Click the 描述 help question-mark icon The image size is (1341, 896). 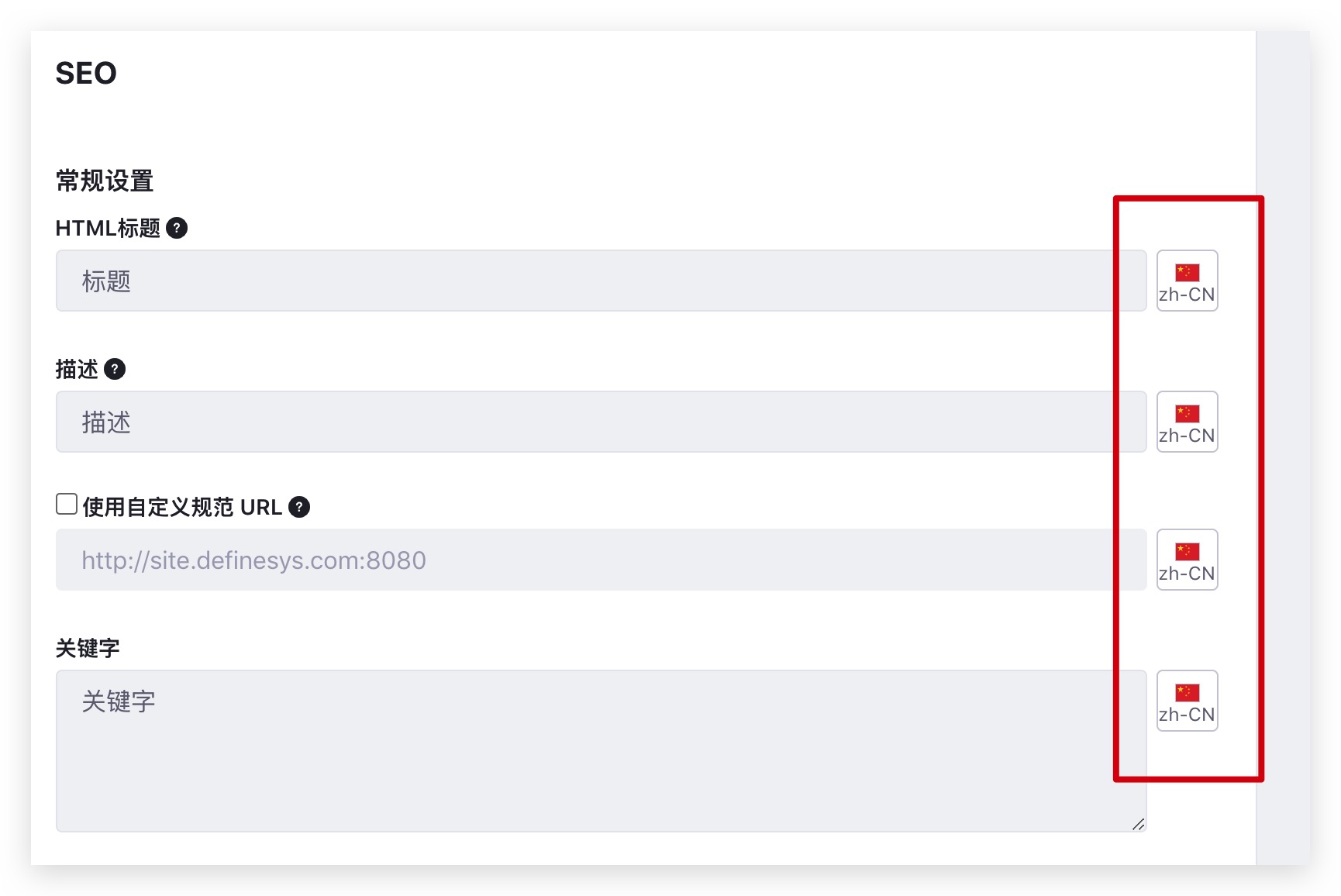115,369
